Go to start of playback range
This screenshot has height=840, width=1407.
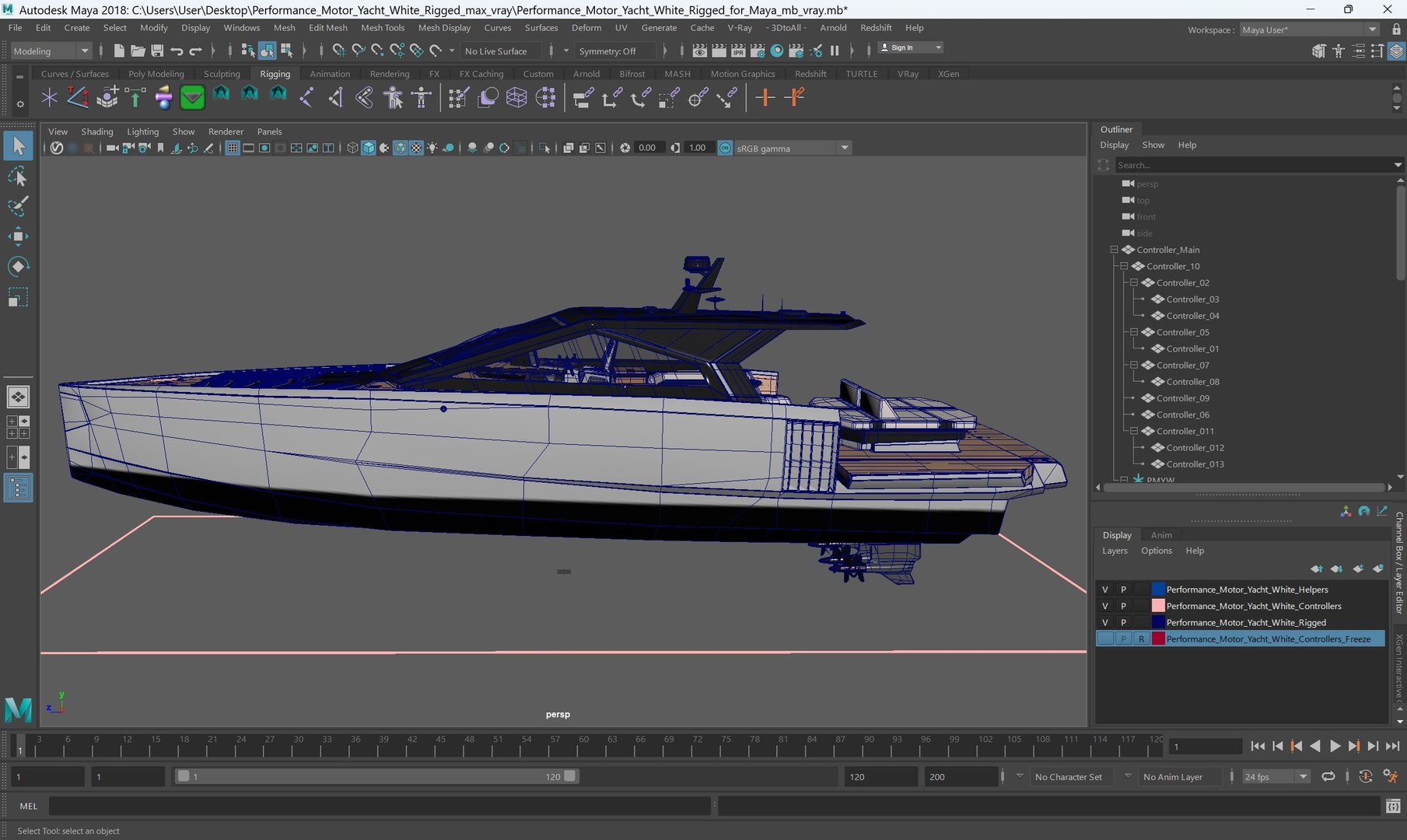1258,746
